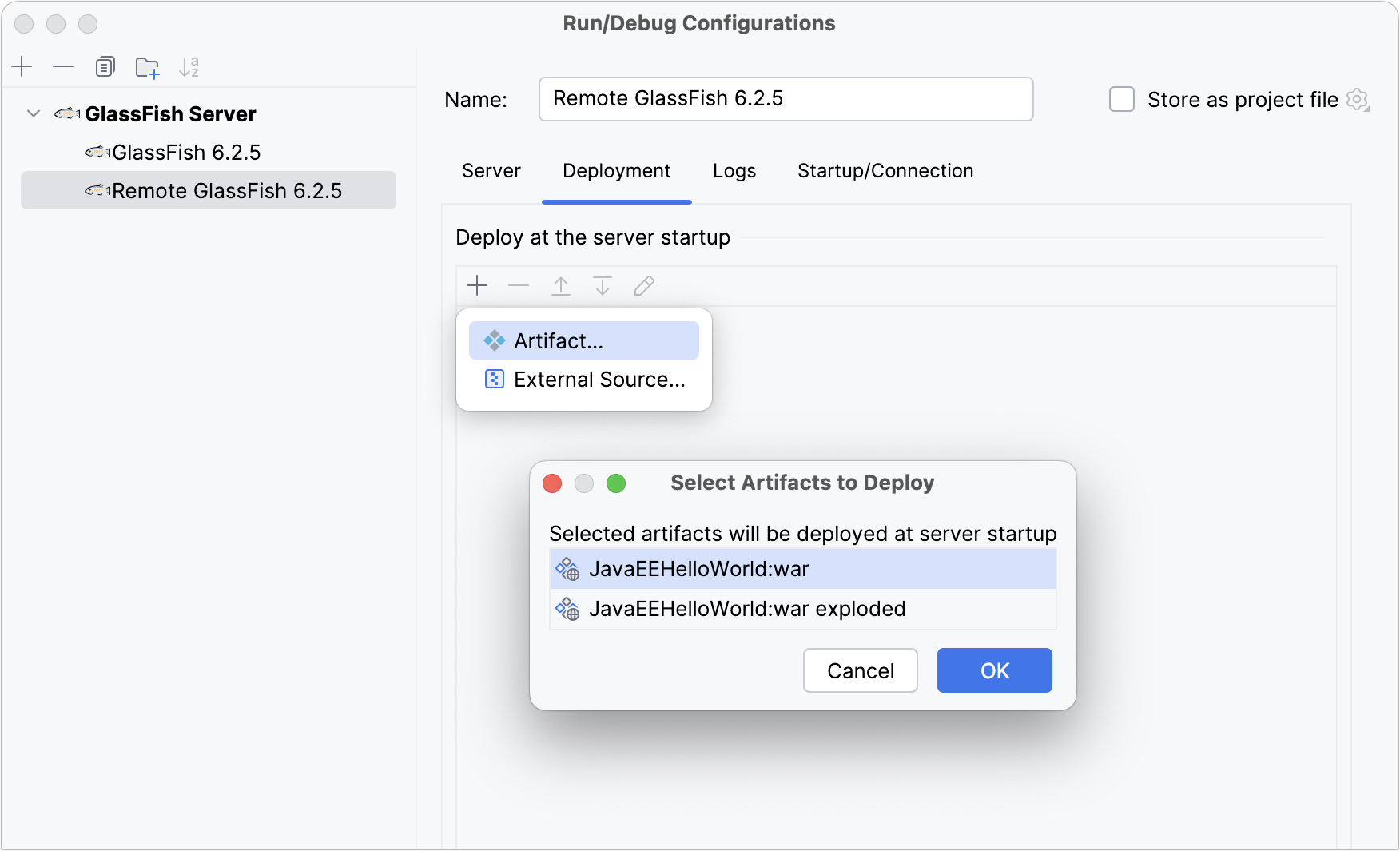This screenshot has width=1400, height=851.
Task: Add a new run configuration
Action: pos(22,67)
